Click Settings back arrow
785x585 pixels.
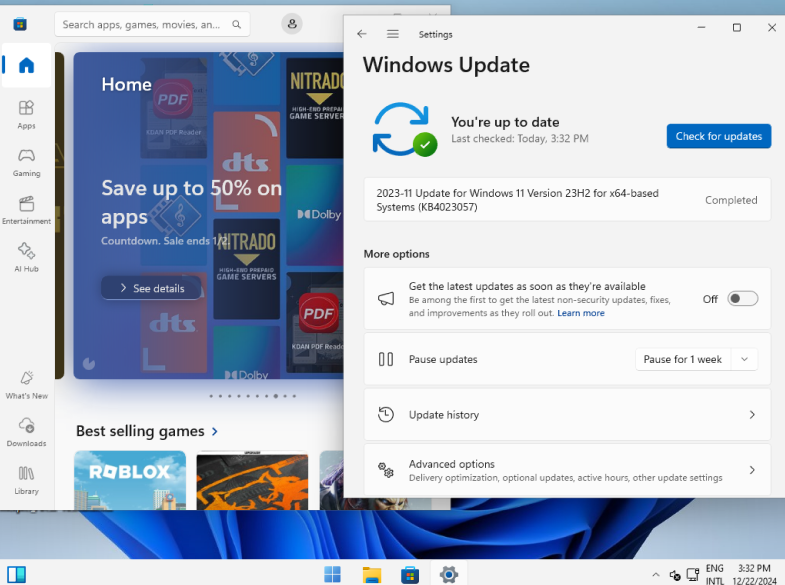tap(362, 34)
